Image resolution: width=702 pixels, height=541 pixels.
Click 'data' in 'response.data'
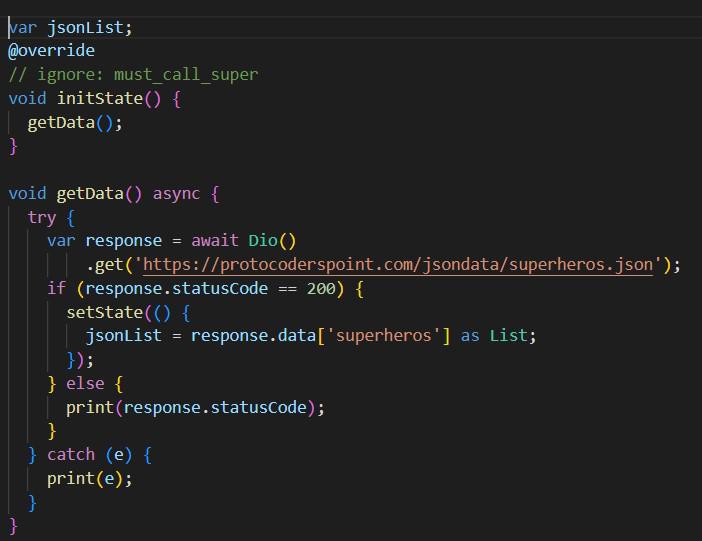pos(297,335)
